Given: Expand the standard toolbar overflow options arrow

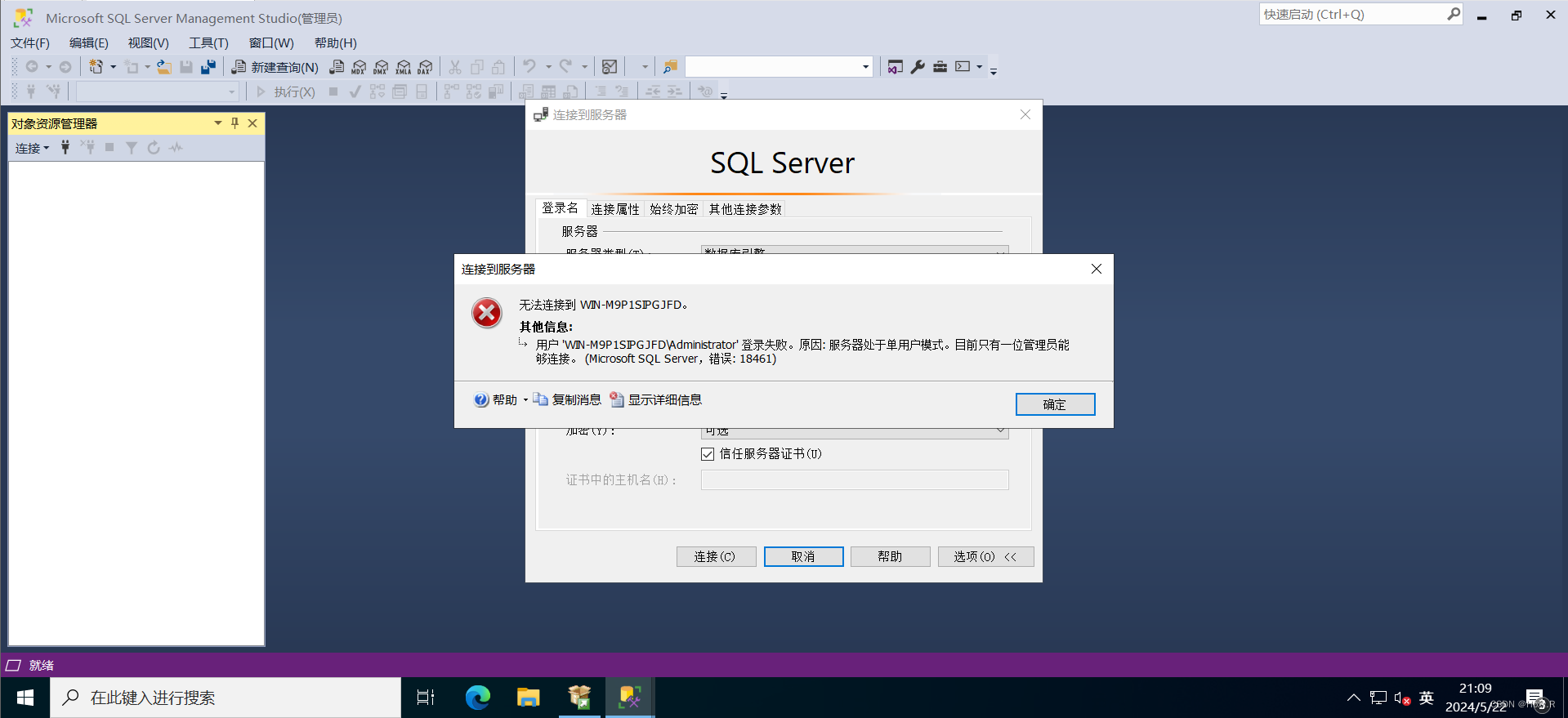Looking at the screenshot, I should (x=994, y=71).
